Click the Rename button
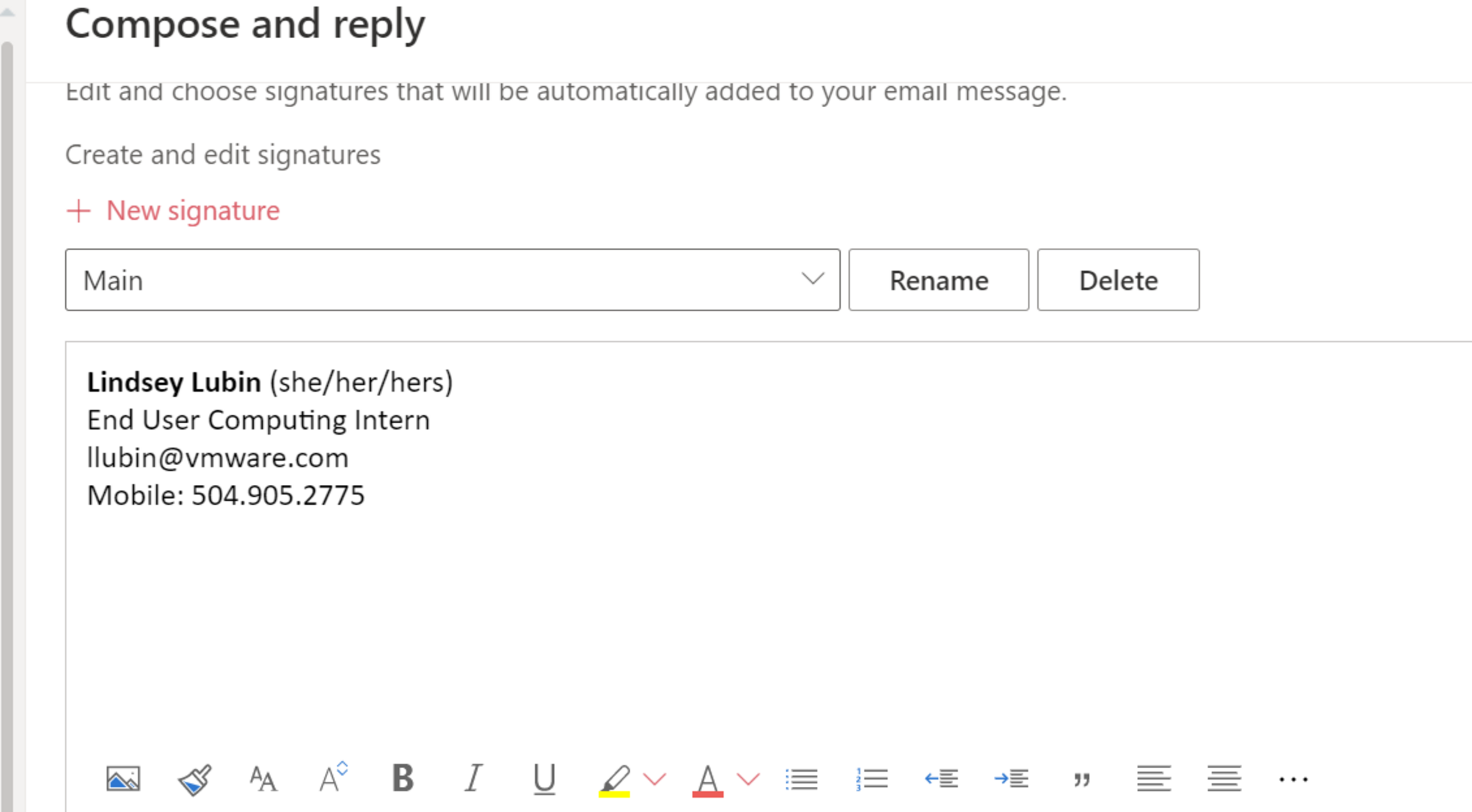Screen dimensions: 1472x812 click(x=938, y=280)
